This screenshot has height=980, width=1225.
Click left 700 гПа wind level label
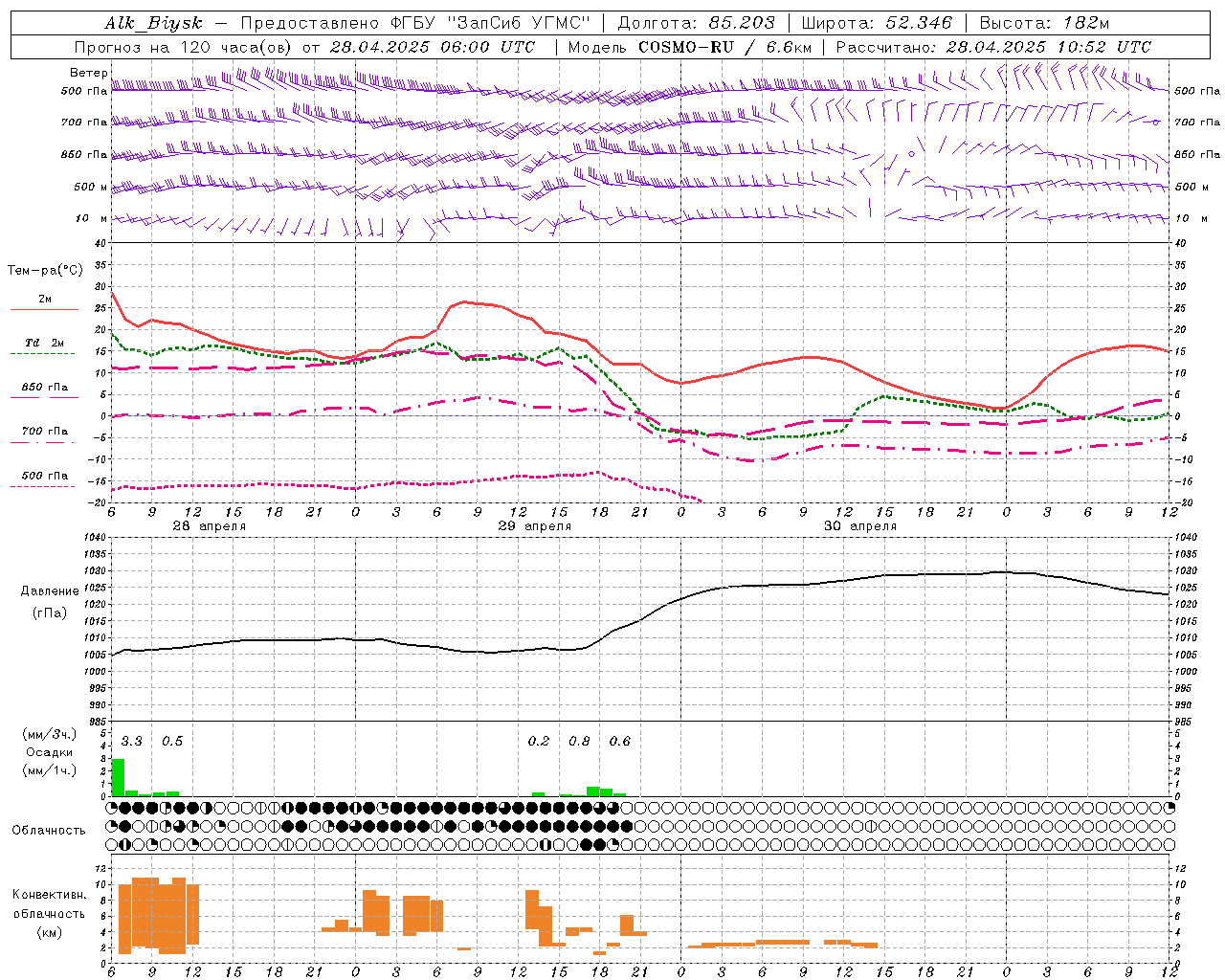[84, 122]
